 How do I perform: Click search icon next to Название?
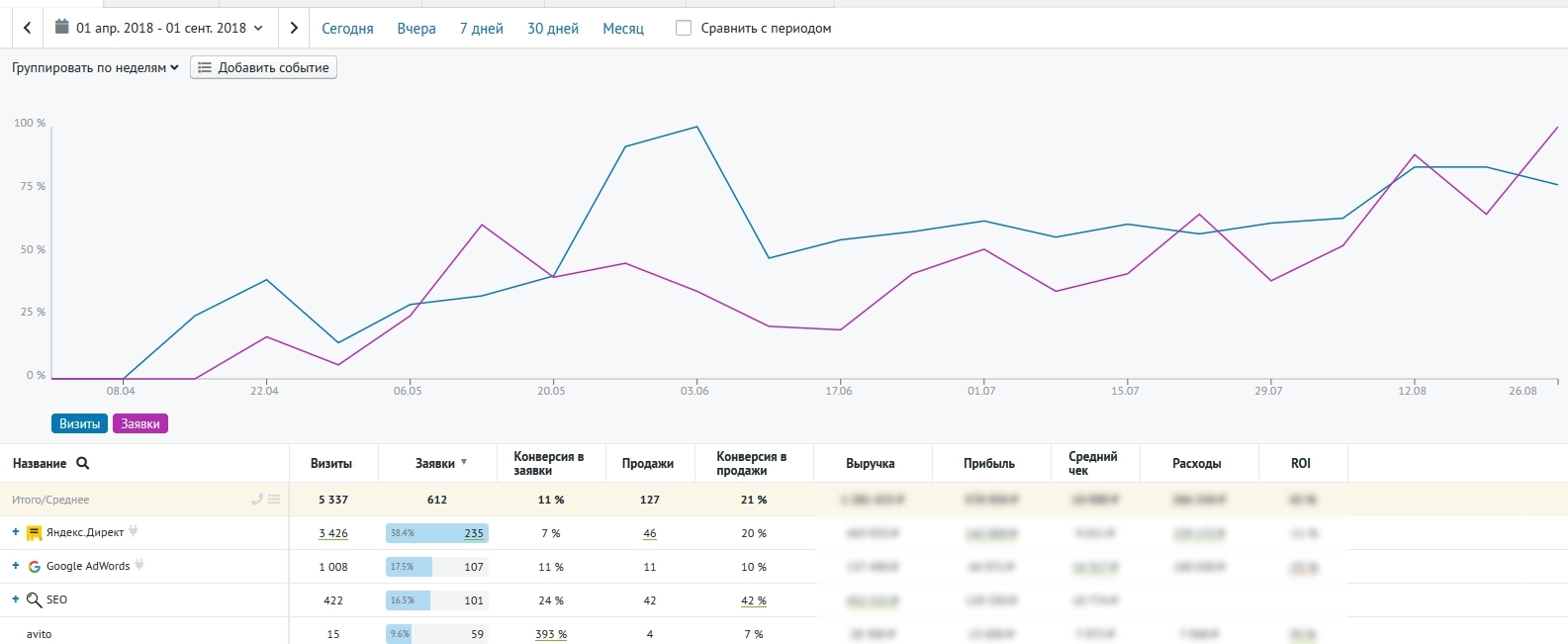click(83, 463)
